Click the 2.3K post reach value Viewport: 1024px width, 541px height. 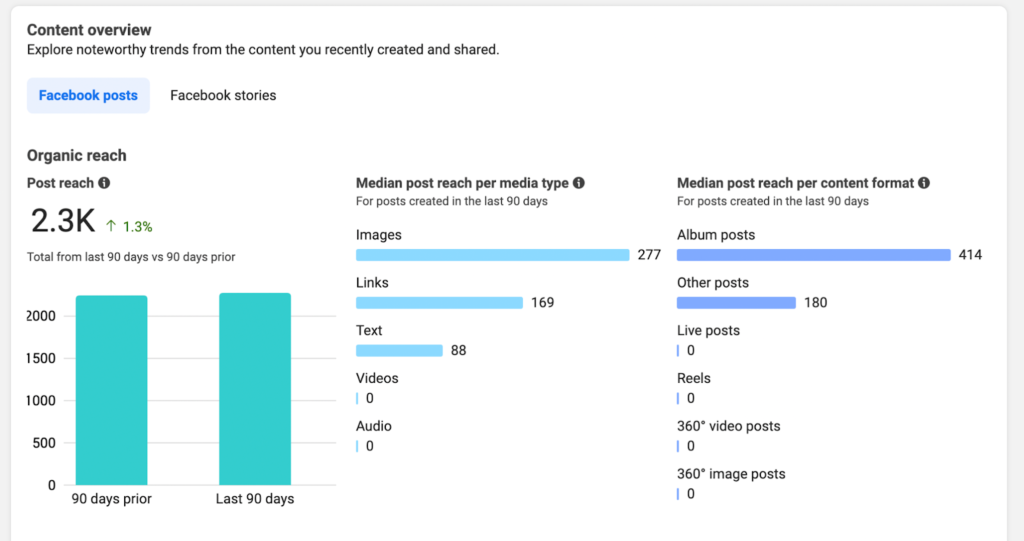[62, 221]
